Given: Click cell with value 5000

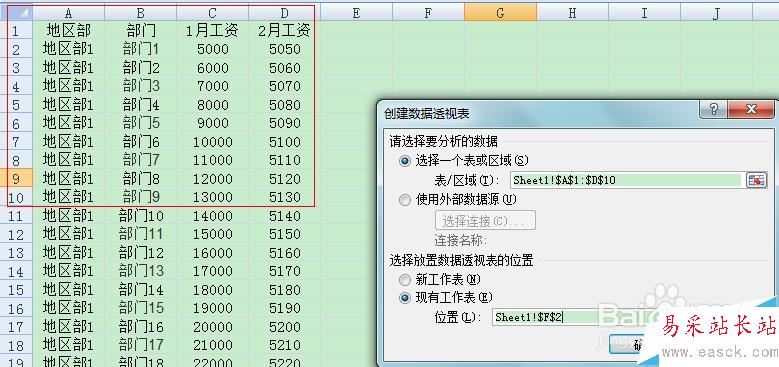Looking at the screenshot, I should 213,49.
